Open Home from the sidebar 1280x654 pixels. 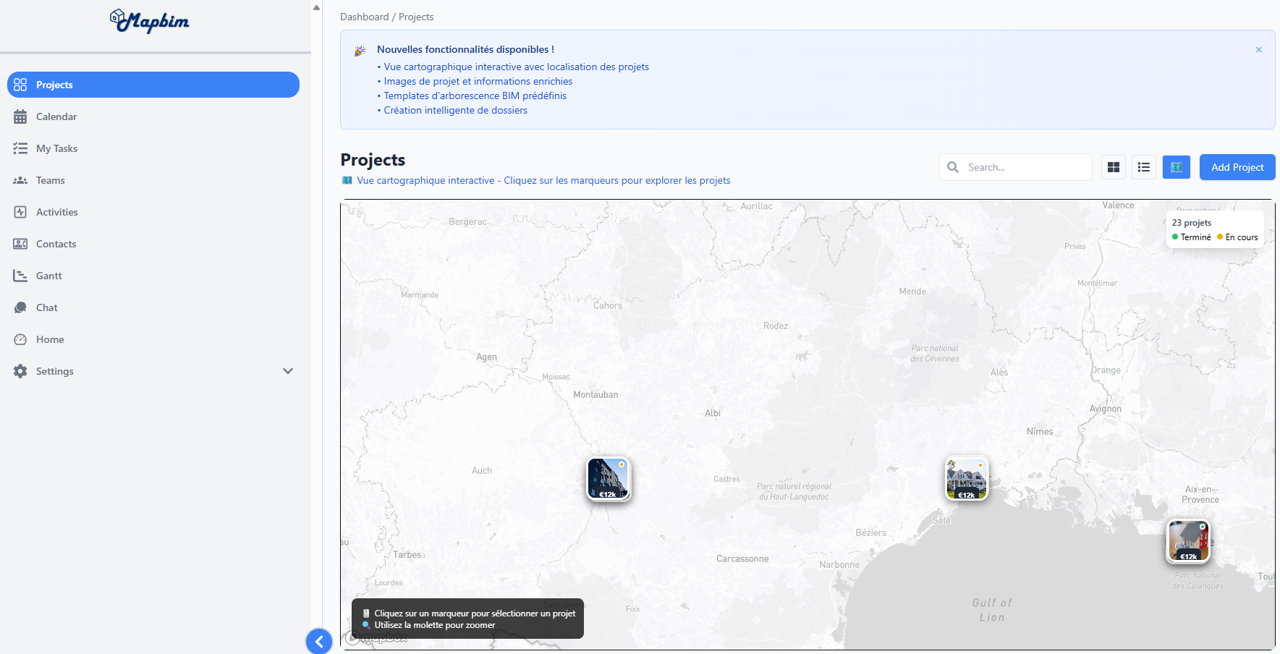50,340
